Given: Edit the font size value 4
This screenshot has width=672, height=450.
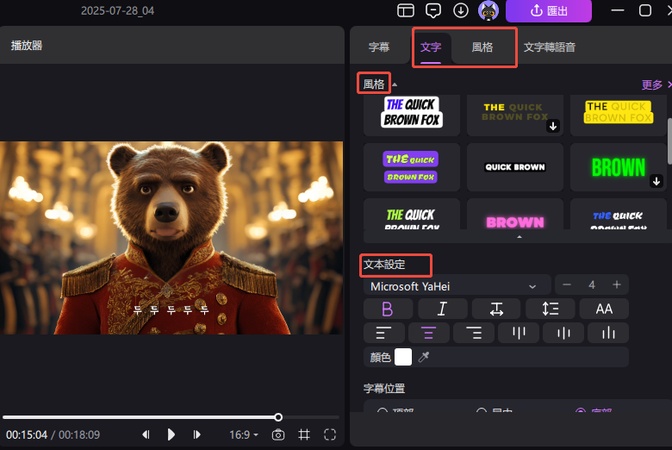Looking at the screenshot, I should pos(592,285).
